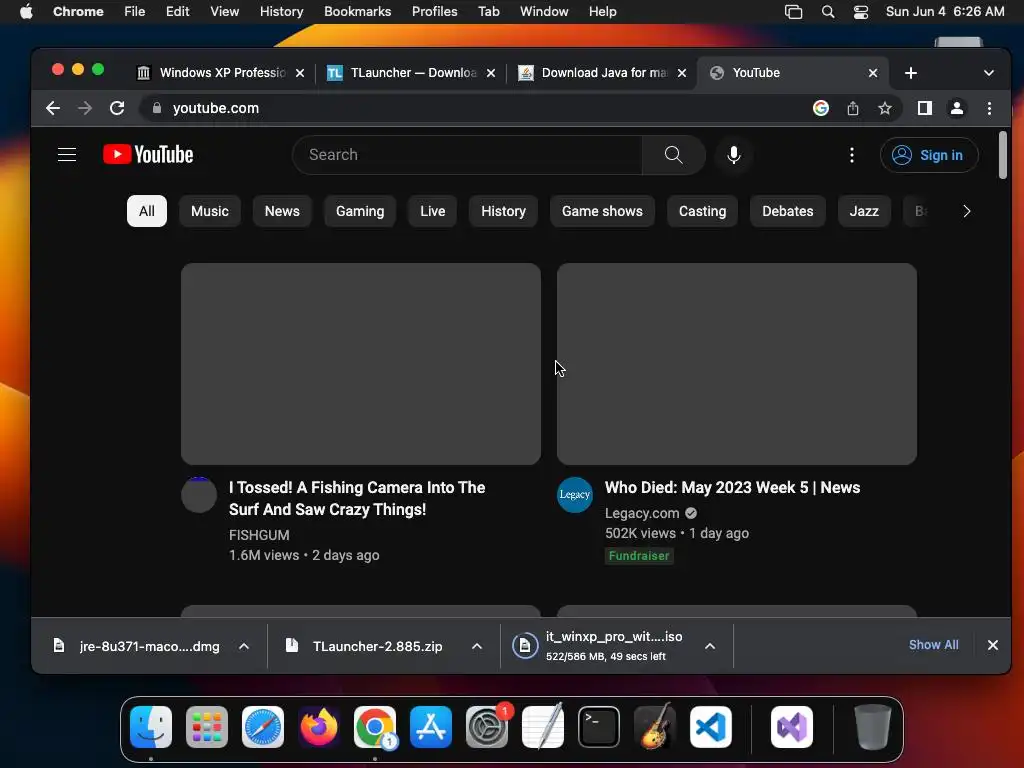The height and width of the screenshot is (768, 1024).
Task: Bookmark this tab with the star icon
Action: [x=885, y=108]
